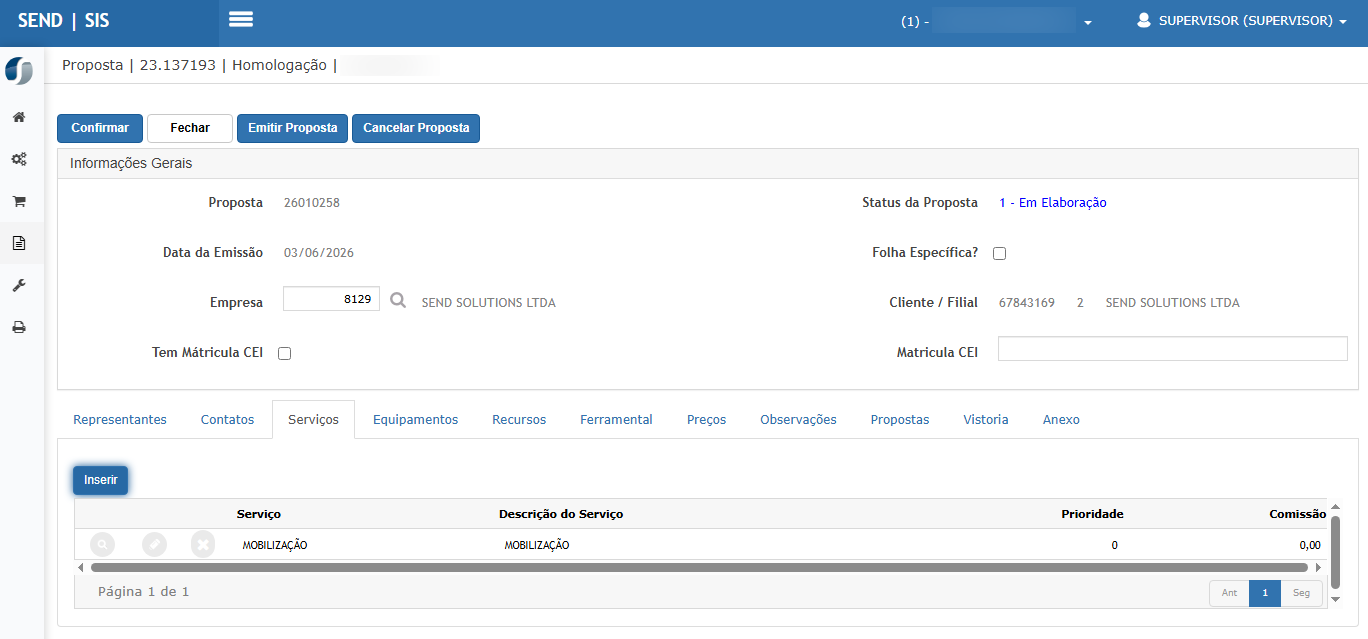Click the Inserir button
1368x639 pixels.
pos(100,480)
